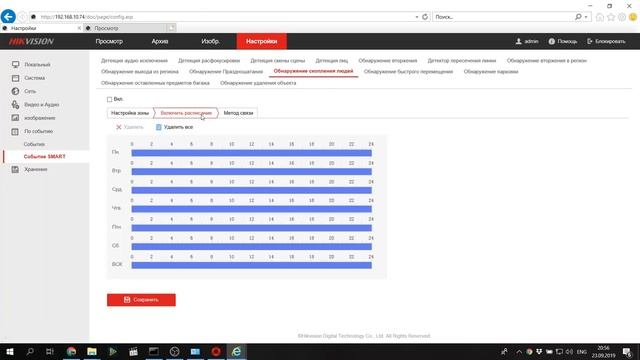Show hidden system tray icons chevron

[x=519, y=351]
